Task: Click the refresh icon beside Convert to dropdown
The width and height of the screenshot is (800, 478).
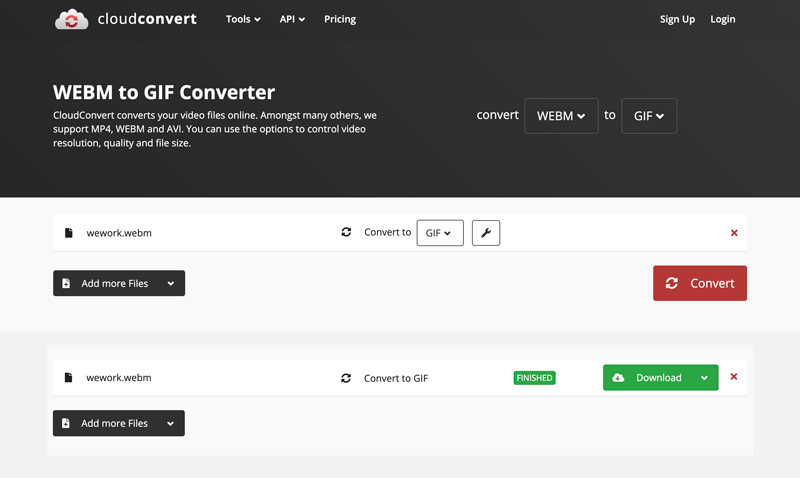Action: 346,232
